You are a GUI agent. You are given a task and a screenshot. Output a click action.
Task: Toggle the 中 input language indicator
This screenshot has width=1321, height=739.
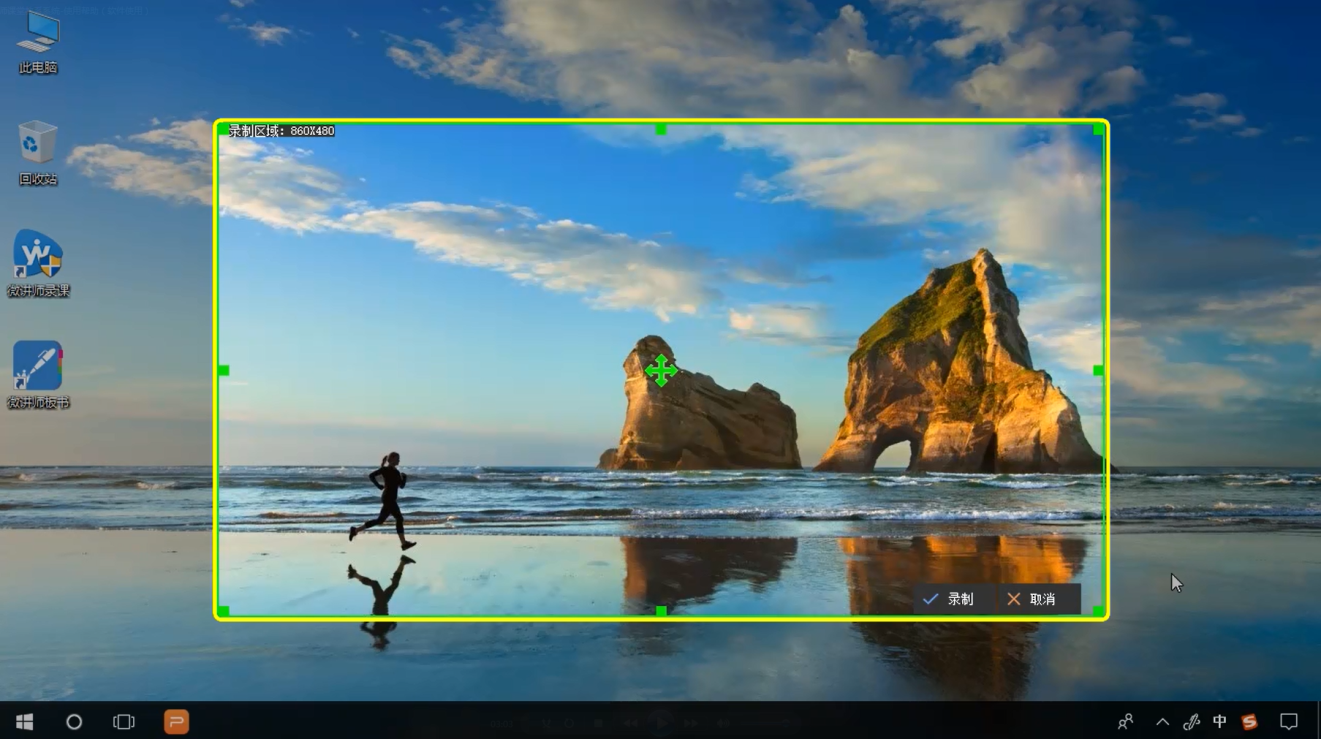pyautogui.click(x=1219, y=721)
